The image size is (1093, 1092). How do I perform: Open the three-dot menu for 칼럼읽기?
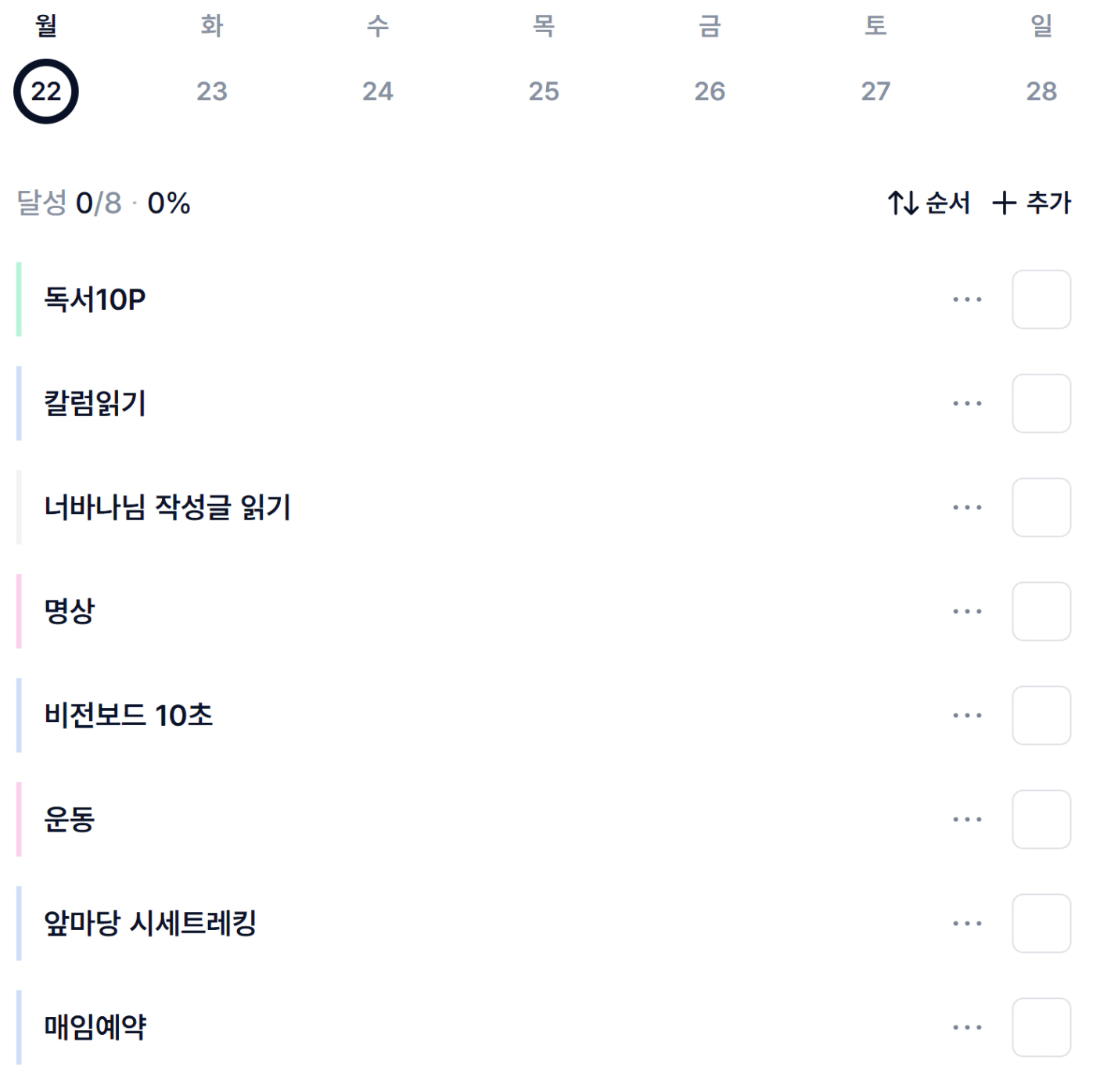pyautogui.click(x=967, y=404)
